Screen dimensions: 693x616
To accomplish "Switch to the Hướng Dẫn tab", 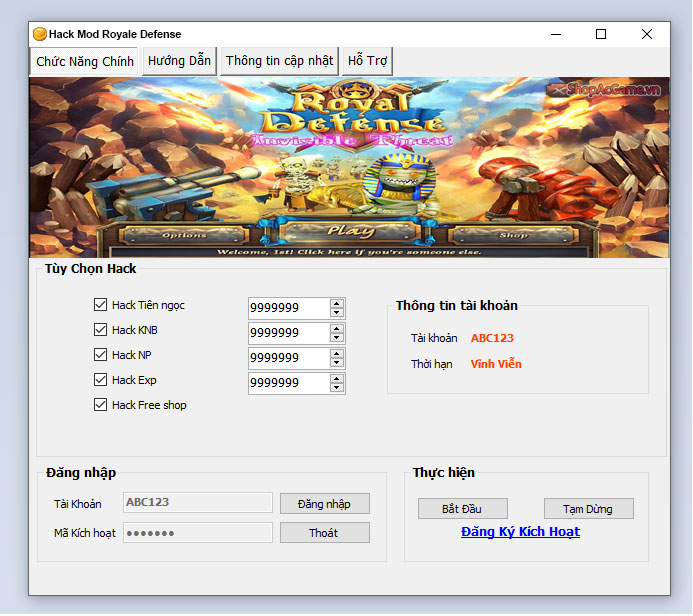I will (x=179, y=61).
